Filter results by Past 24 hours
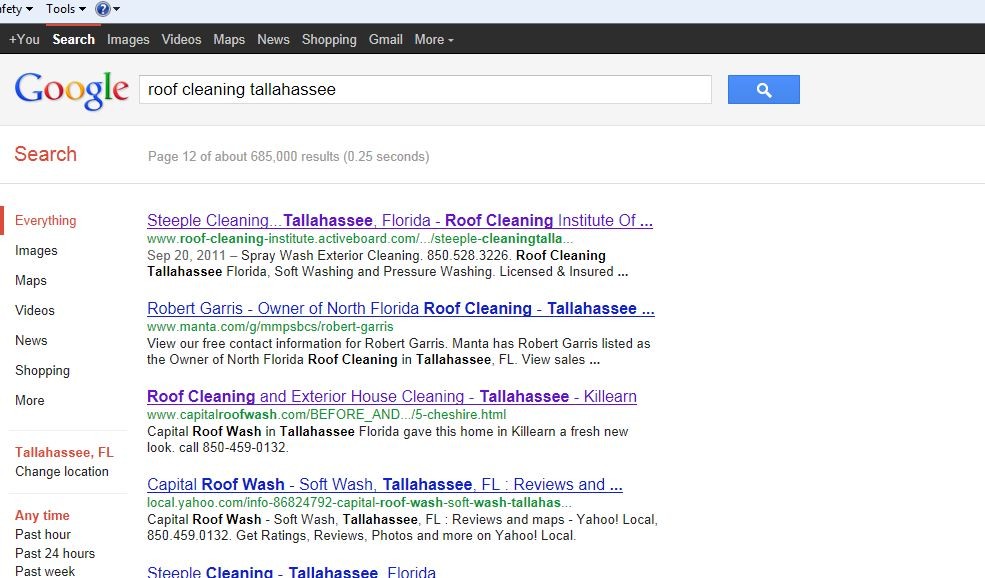This screenshot has width=985, height=578. (x=55, y=554)
